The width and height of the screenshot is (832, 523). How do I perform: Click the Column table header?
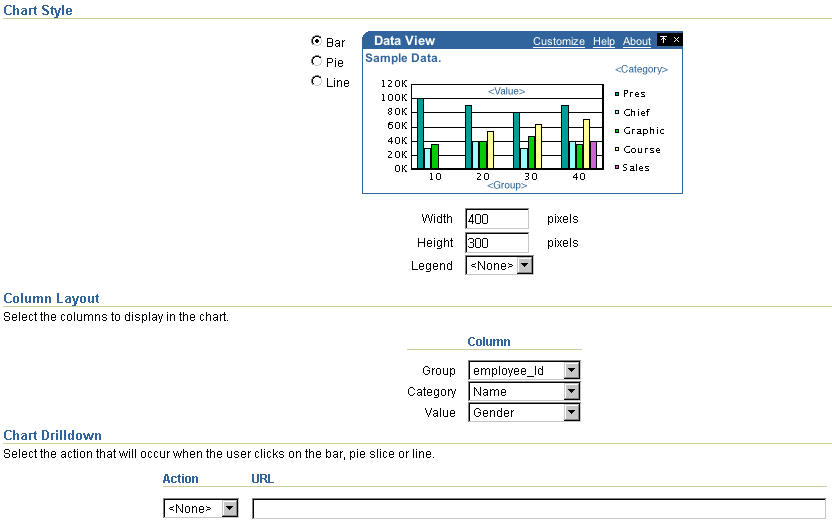(x=489, y=342)
